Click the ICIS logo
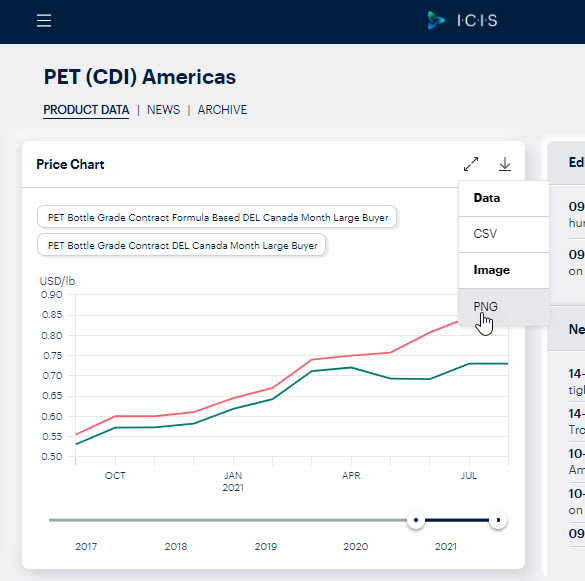This screenshot has width=585, height=581. pos(462,20)
